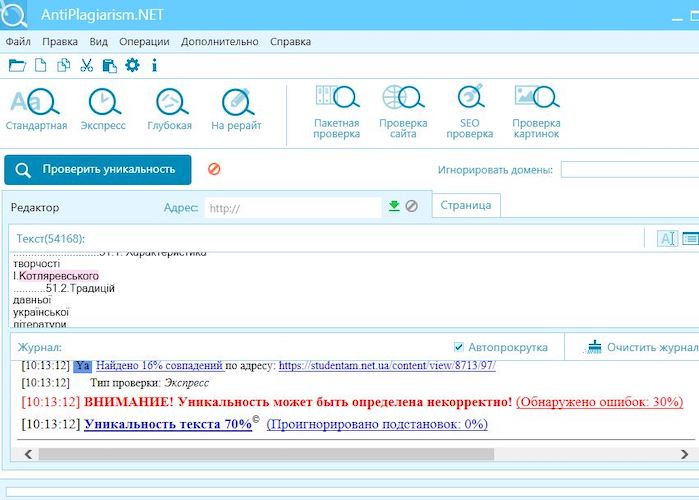The image size is (699, 500).
Task: Open SEO проверка tool
Action: click(469, 112)
